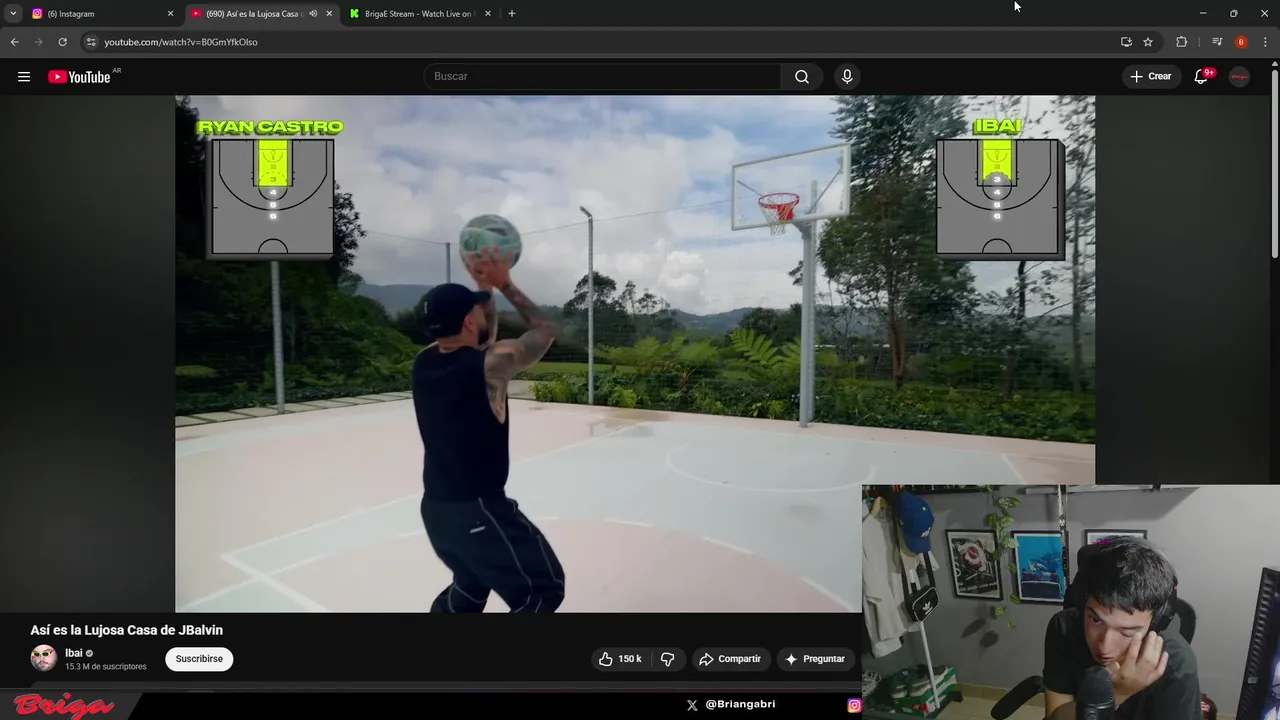
Task: Close the BrigaE Stream tab
Action: 488,14
